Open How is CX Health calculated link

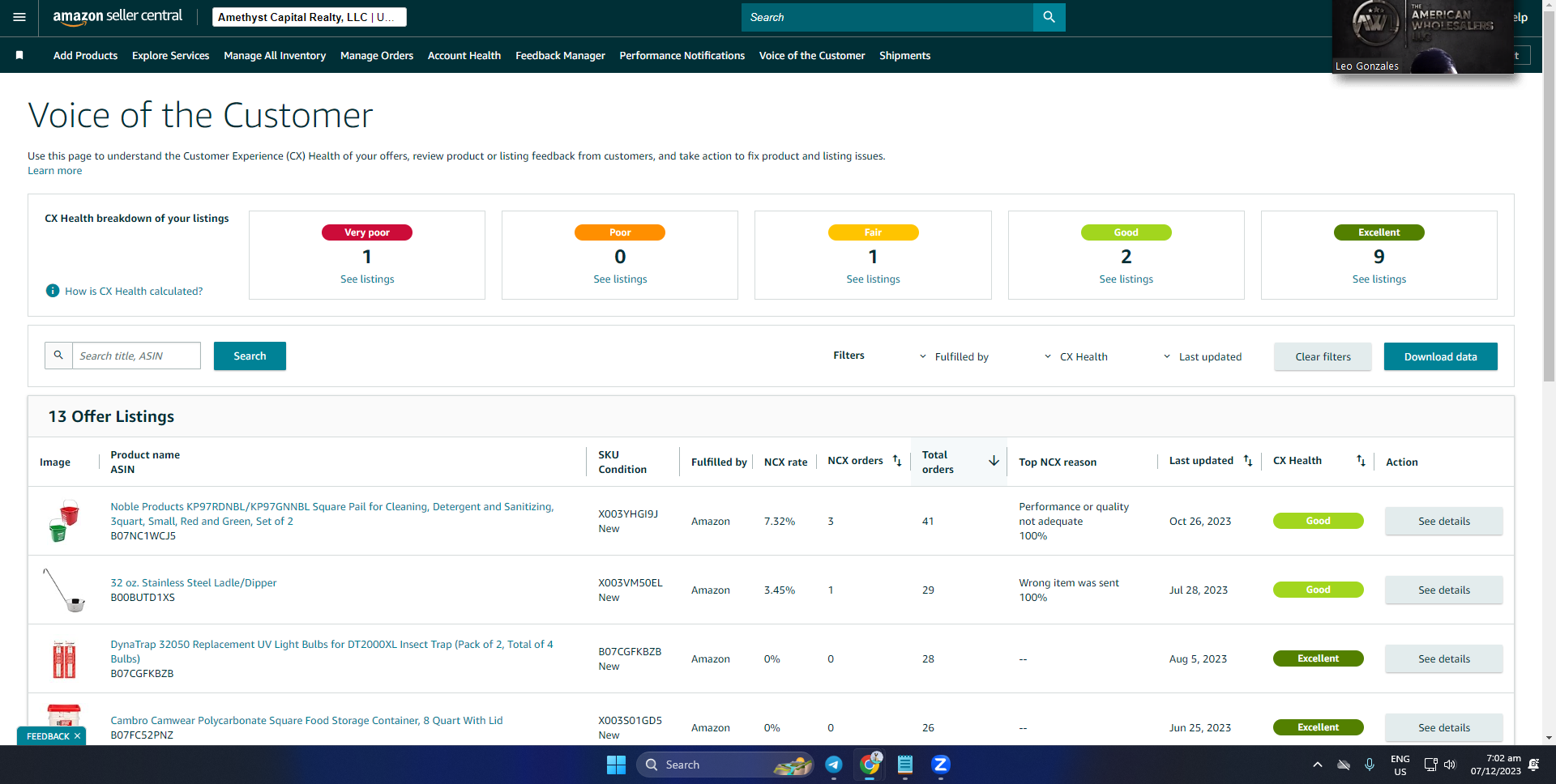pos(134,291)
